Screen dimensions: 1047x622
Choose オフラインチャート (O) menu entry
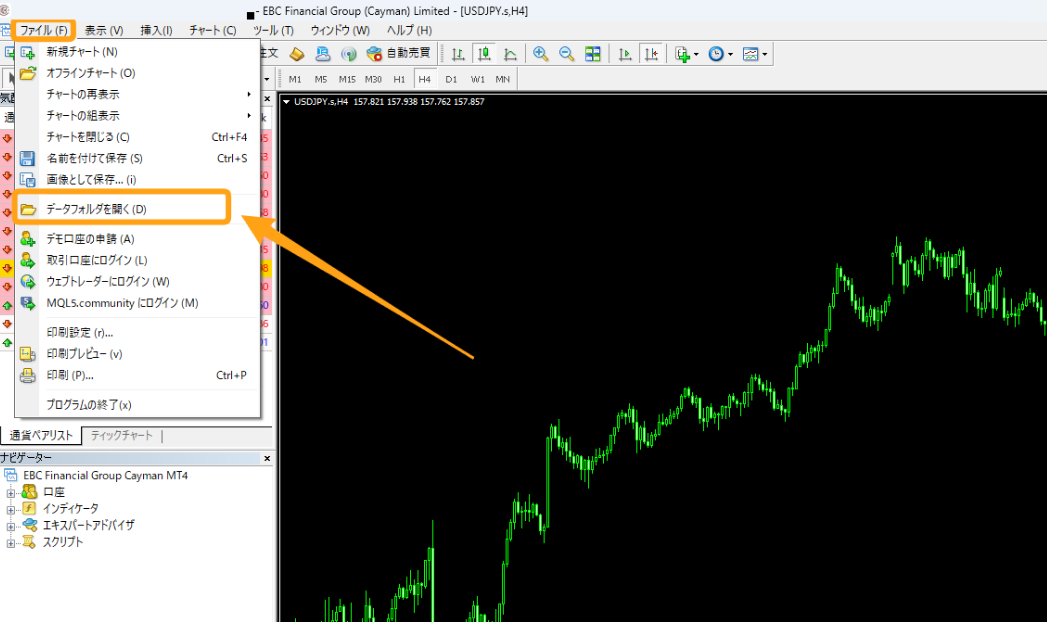(137, 73)
